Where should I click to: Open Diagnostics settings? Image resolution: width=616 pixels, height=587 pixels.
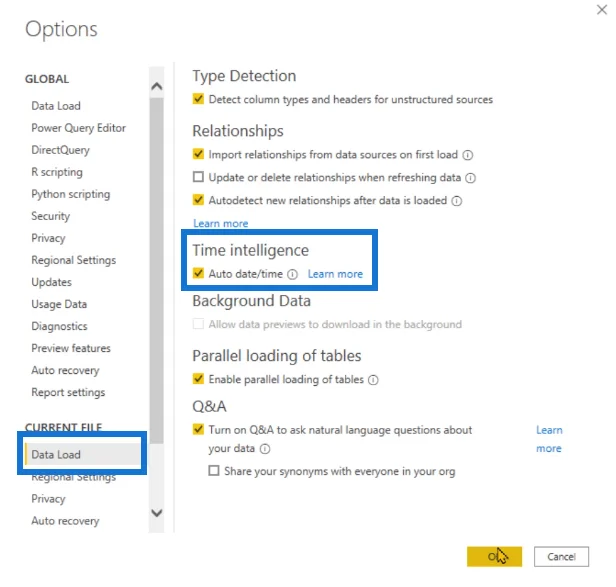click(x=59, y=326)
